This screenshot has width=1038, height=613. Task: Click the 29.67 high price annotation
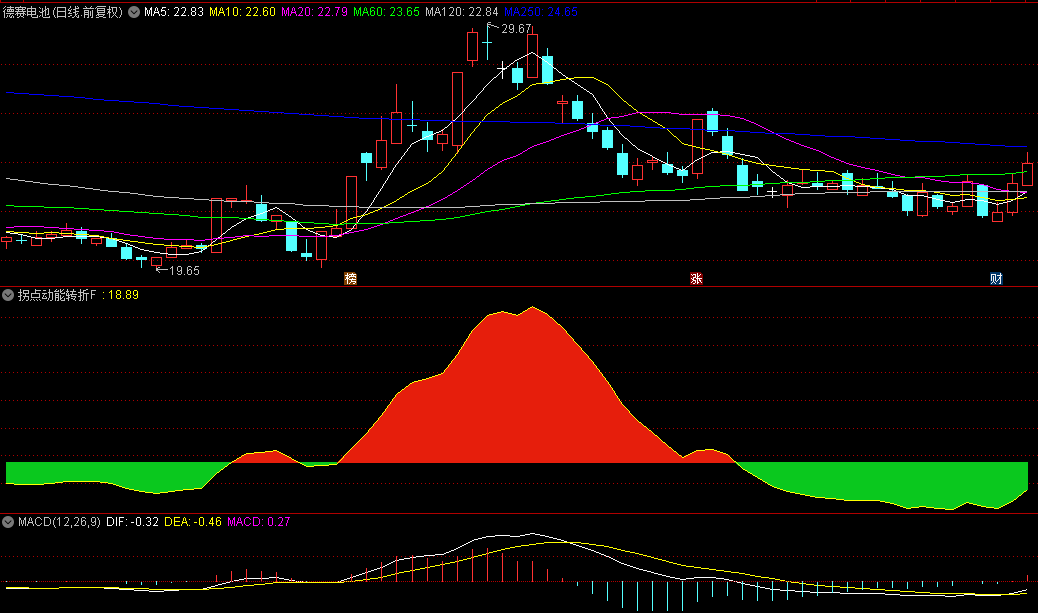(x=516, y=29)
